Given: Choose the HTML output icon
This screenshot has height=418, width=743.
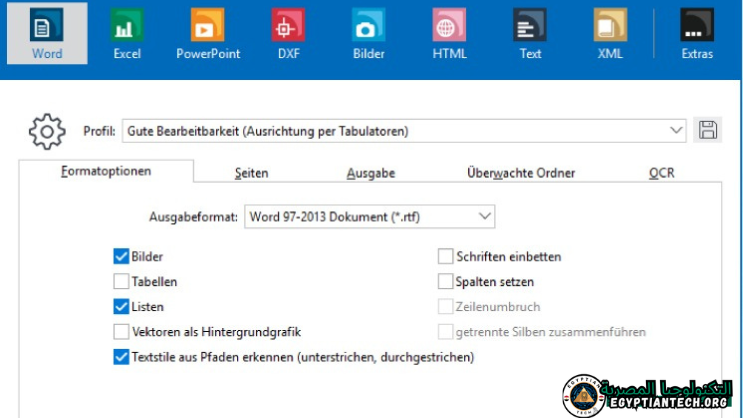Looking at the screenshot, I should pos(449,26).
